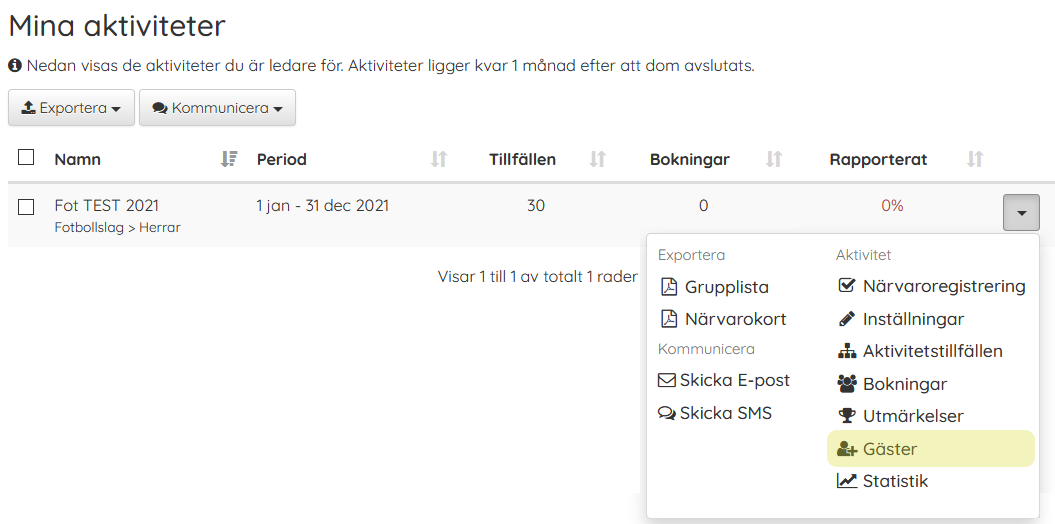This screenshot has height=524, width=1055.
Task: Click the speech bubble icon for Skicka SMS
Action: pos(666,413)
